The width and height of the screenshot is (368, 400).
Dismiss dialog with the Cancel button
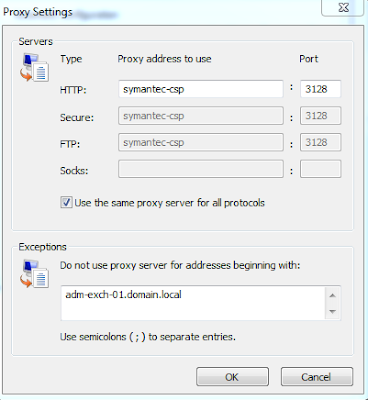pos(317,377)
